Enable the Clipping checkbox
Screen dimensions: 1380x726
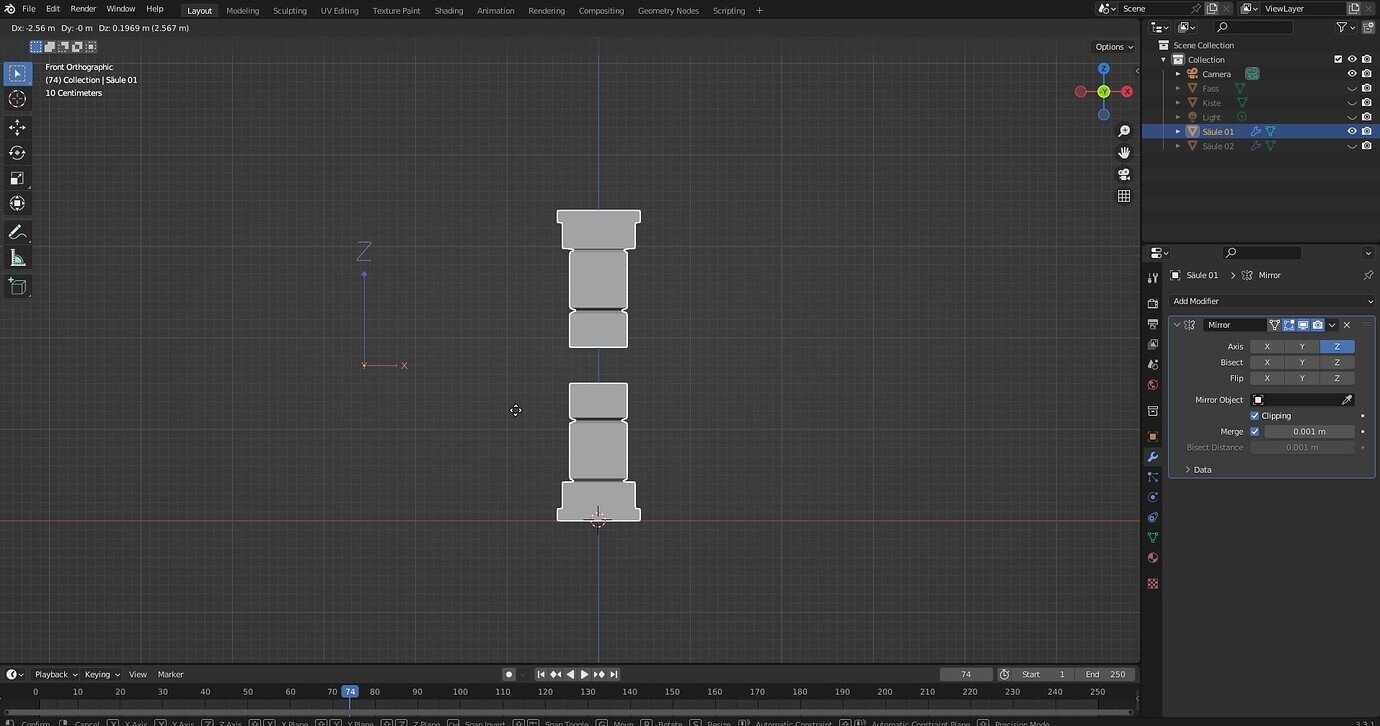[x=1255, y=416]
